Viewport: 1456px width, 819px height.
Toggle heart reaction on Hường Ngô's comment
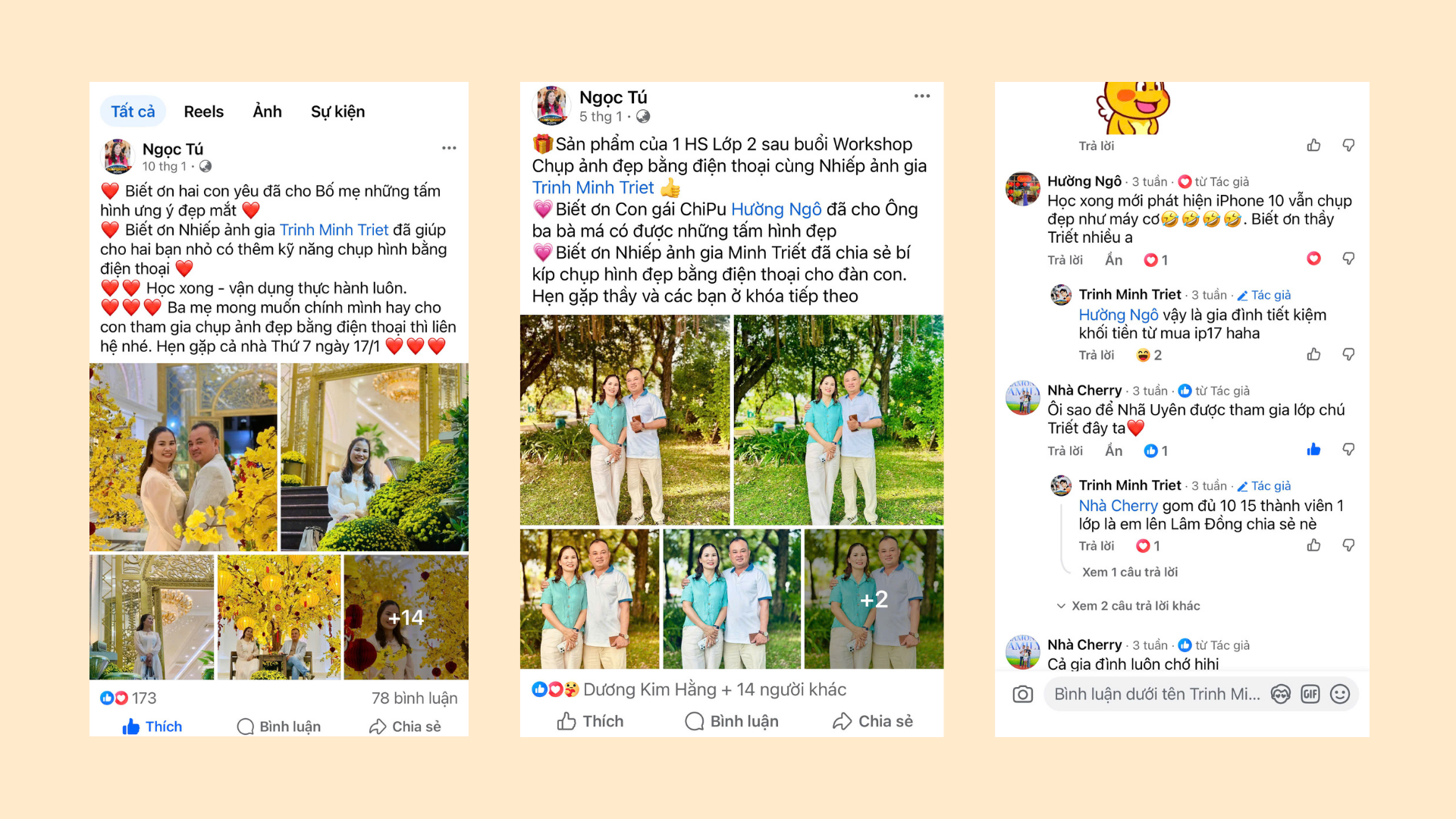point(1314,259)
